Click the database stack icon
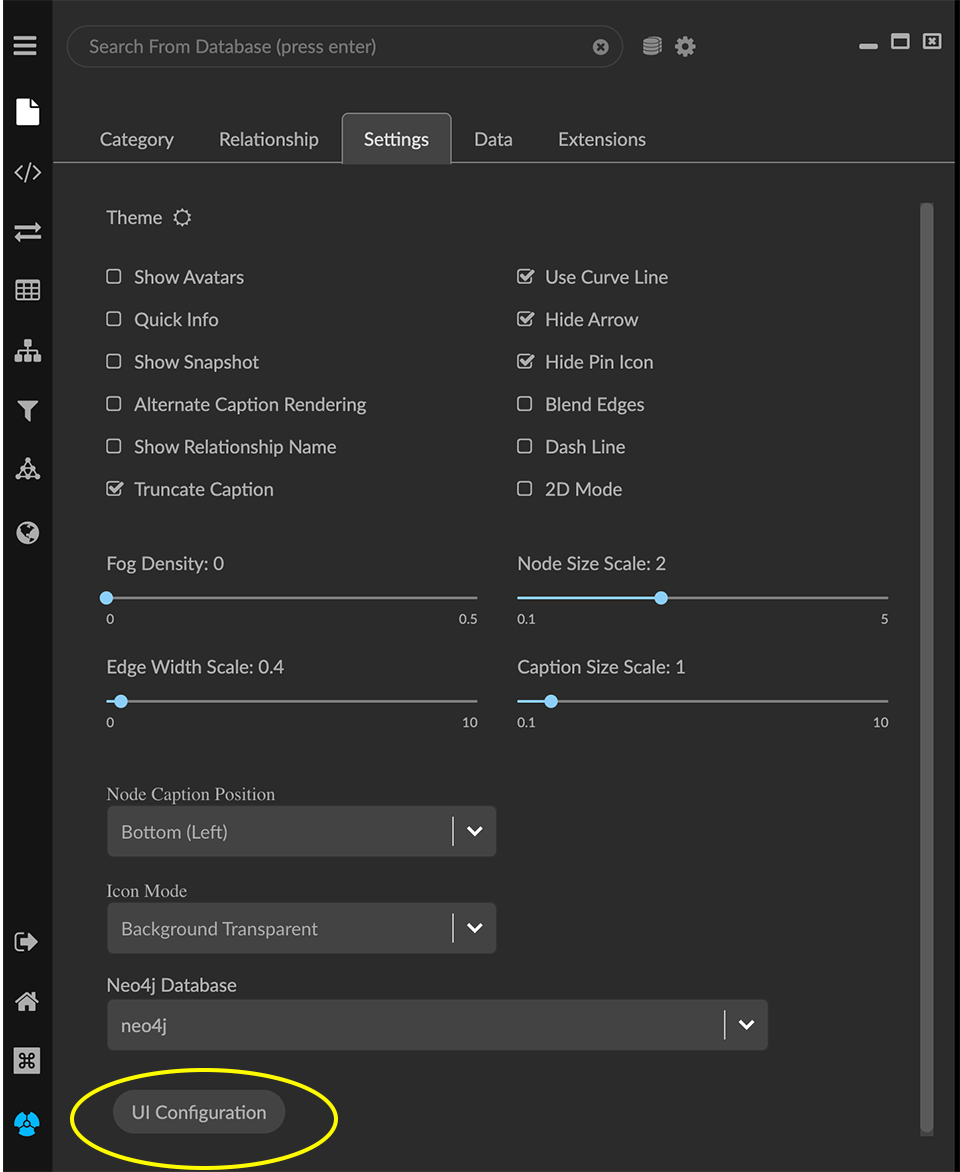Viewport: 960px width, 1172px height. click(x=652, y=46)
